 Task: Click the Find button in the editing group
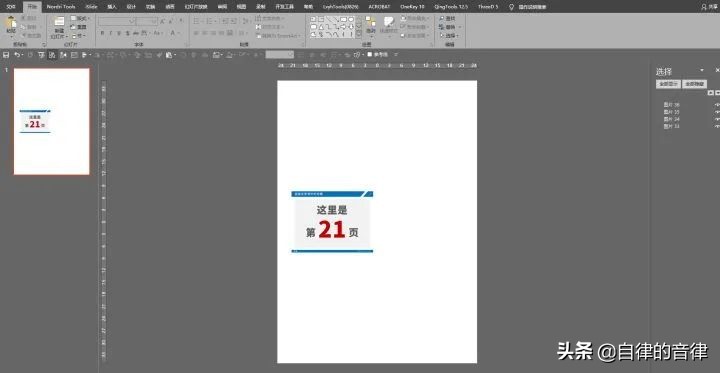447,18
